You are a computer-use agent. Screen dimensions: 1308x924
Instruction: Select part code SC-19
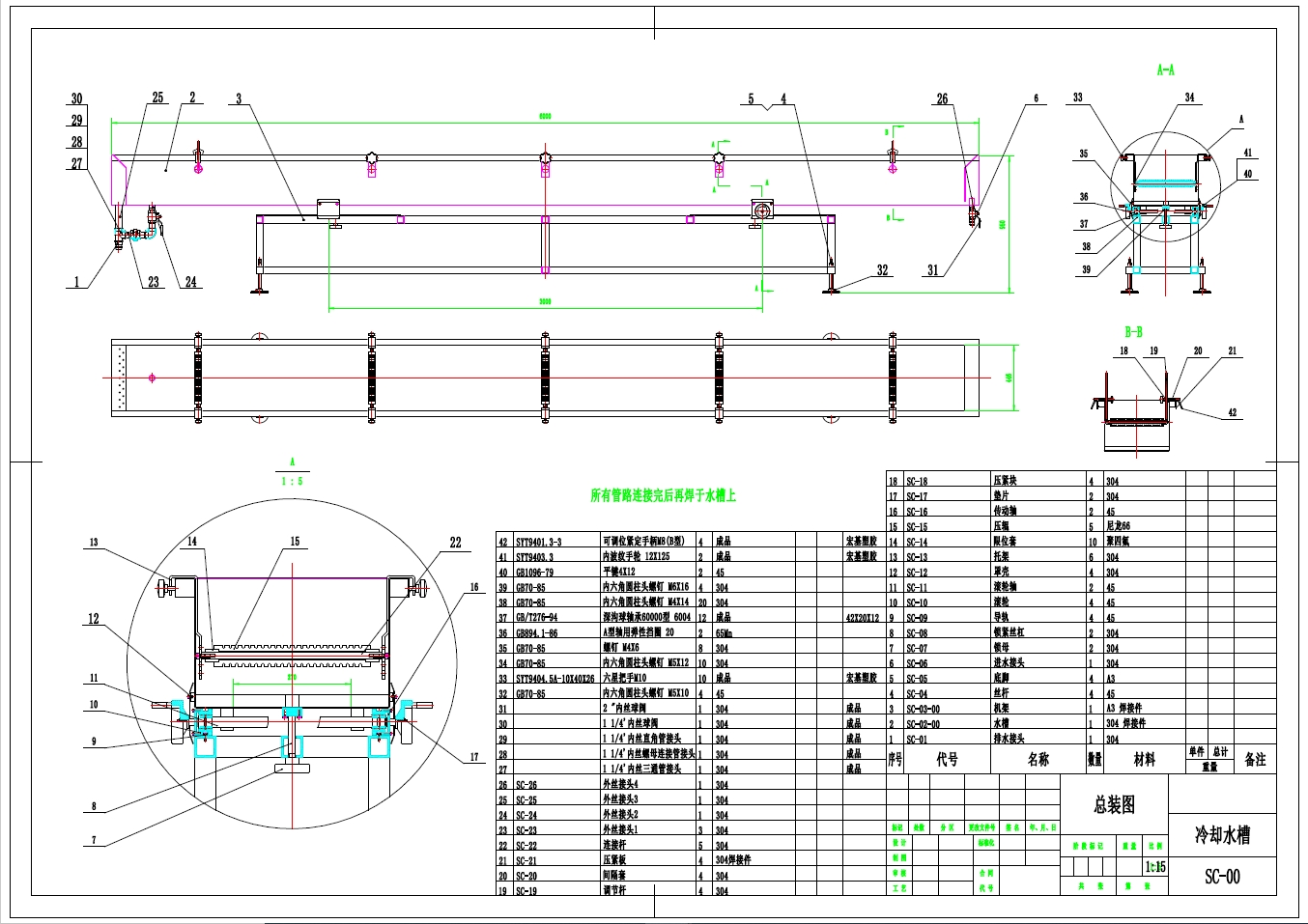pos(526,891)
